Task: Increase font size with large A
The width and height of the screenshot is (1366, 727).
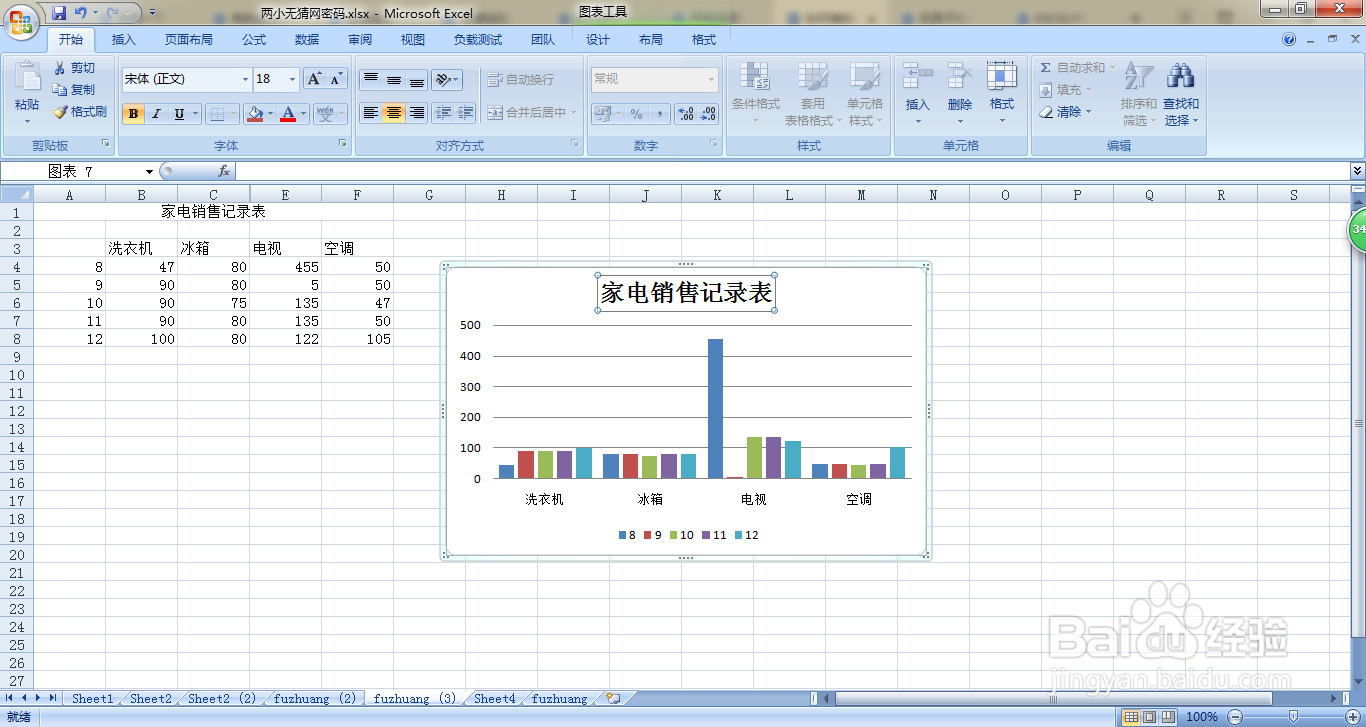Action: (314, 79)
